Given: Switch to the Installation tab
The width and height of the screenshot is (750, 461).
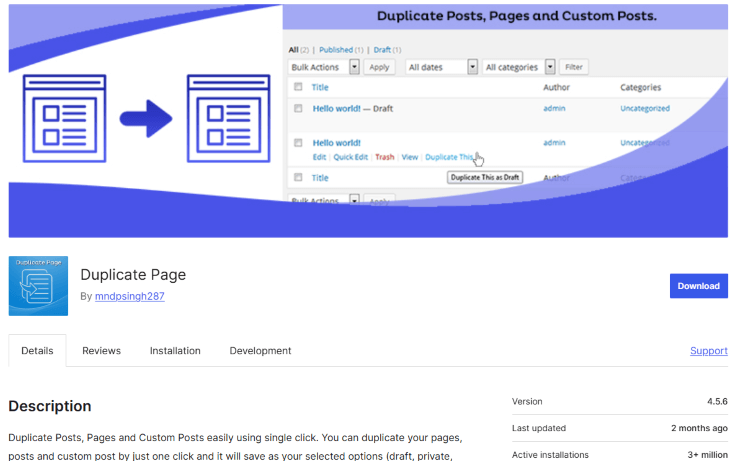Looking at the screenshot, I should pos(175,351).
